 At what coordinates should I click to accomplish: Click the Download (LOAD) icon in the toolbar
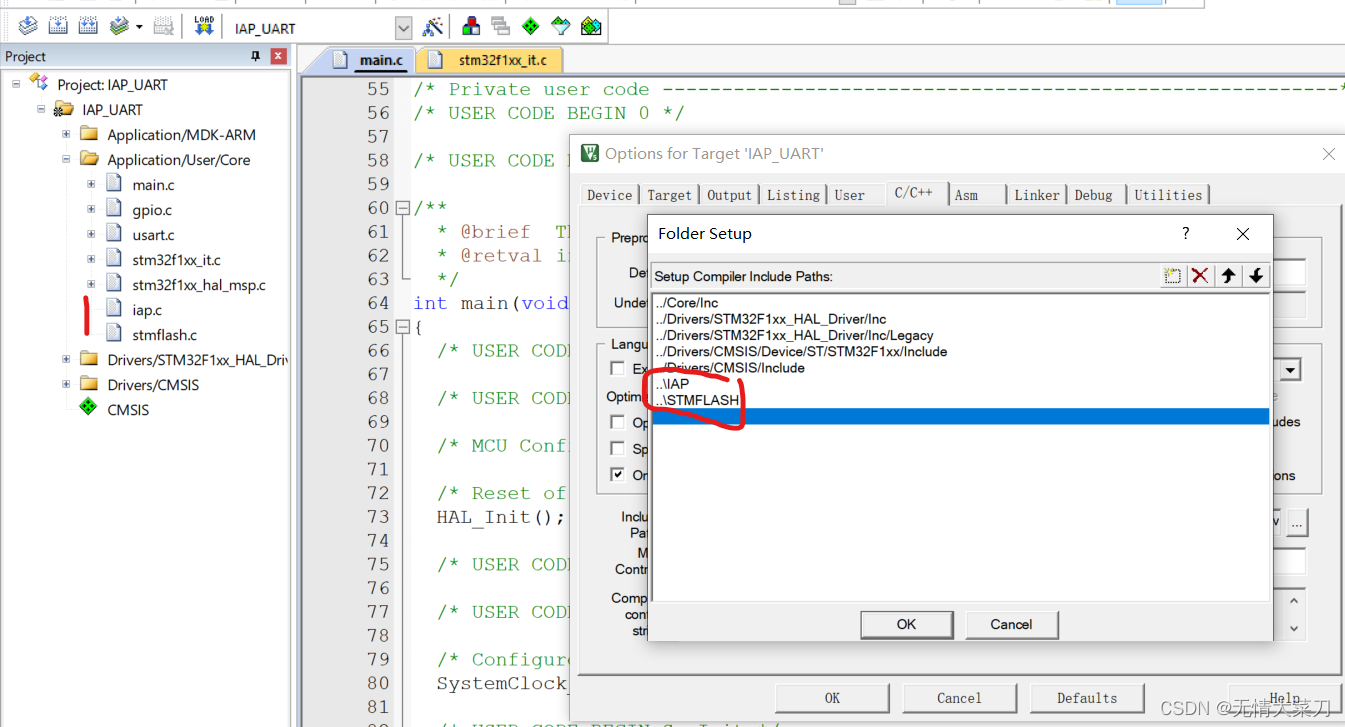click(203, 27)
